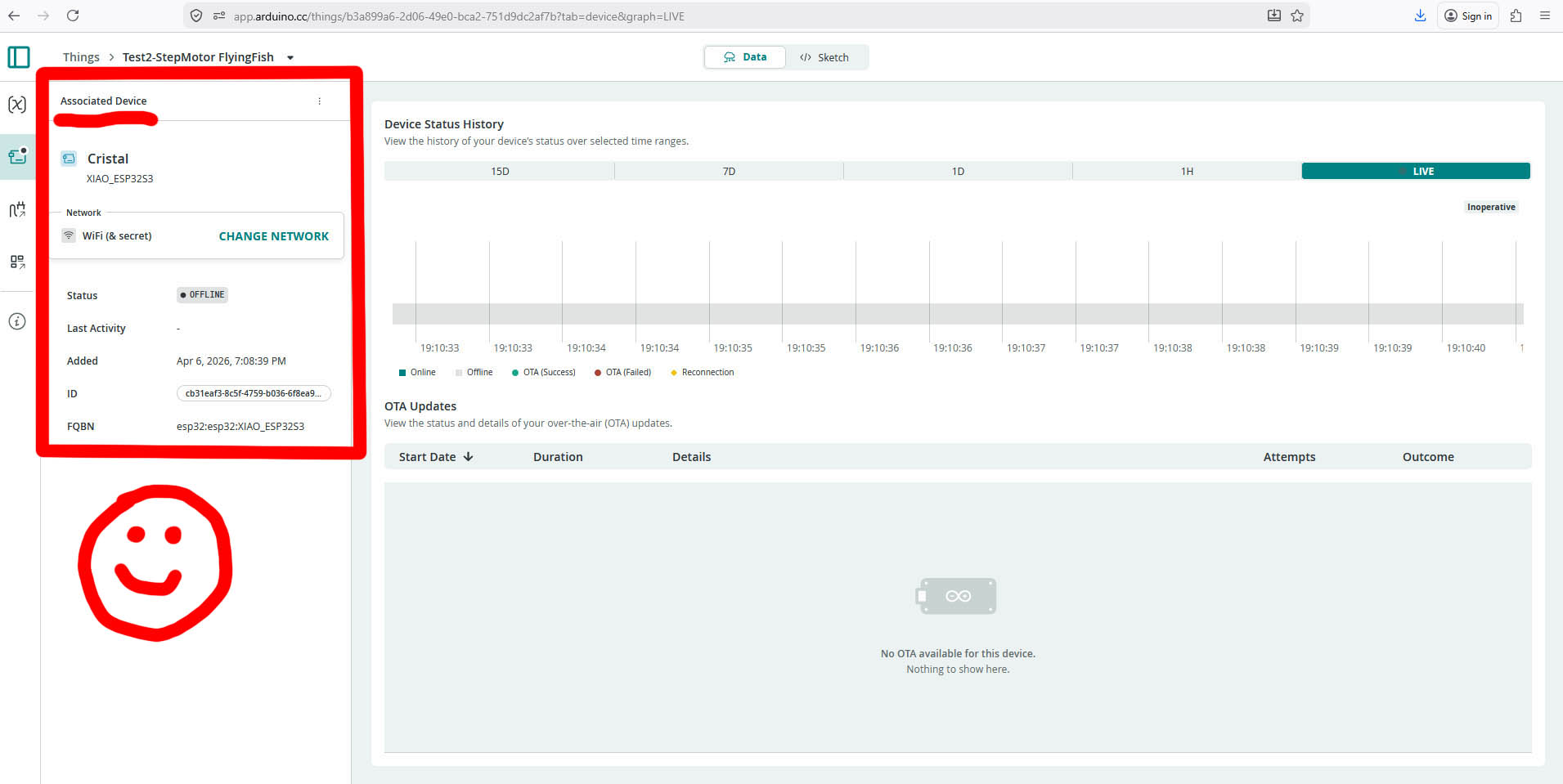The width and height of the screenshot is (1563, 784).
Task: Click the WiFi network icon
Action: point(70,235)
